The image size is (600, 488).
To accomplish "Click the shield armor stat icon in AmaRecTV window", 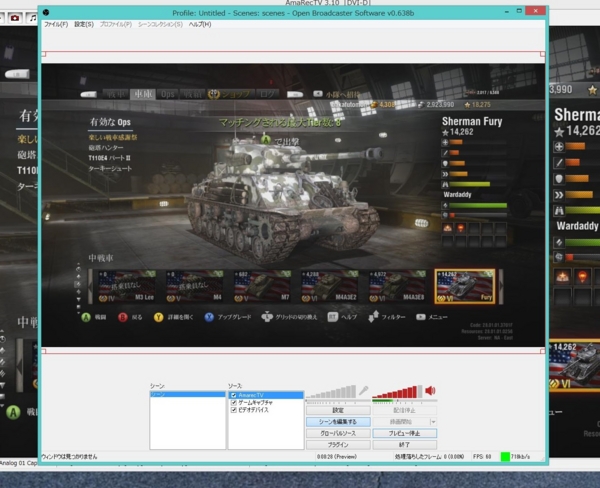I will (x=559, y=179).
